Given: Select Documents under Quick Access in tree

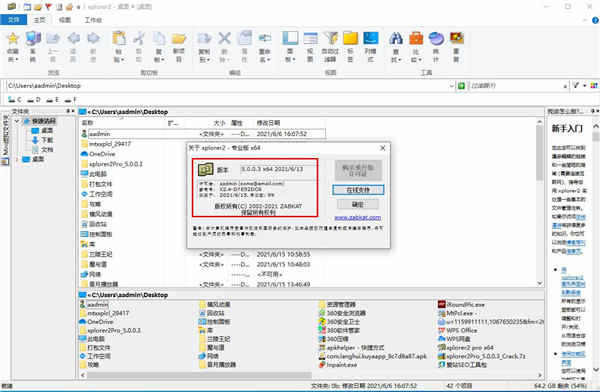Looking at the screenshot, I should [42, 150].
